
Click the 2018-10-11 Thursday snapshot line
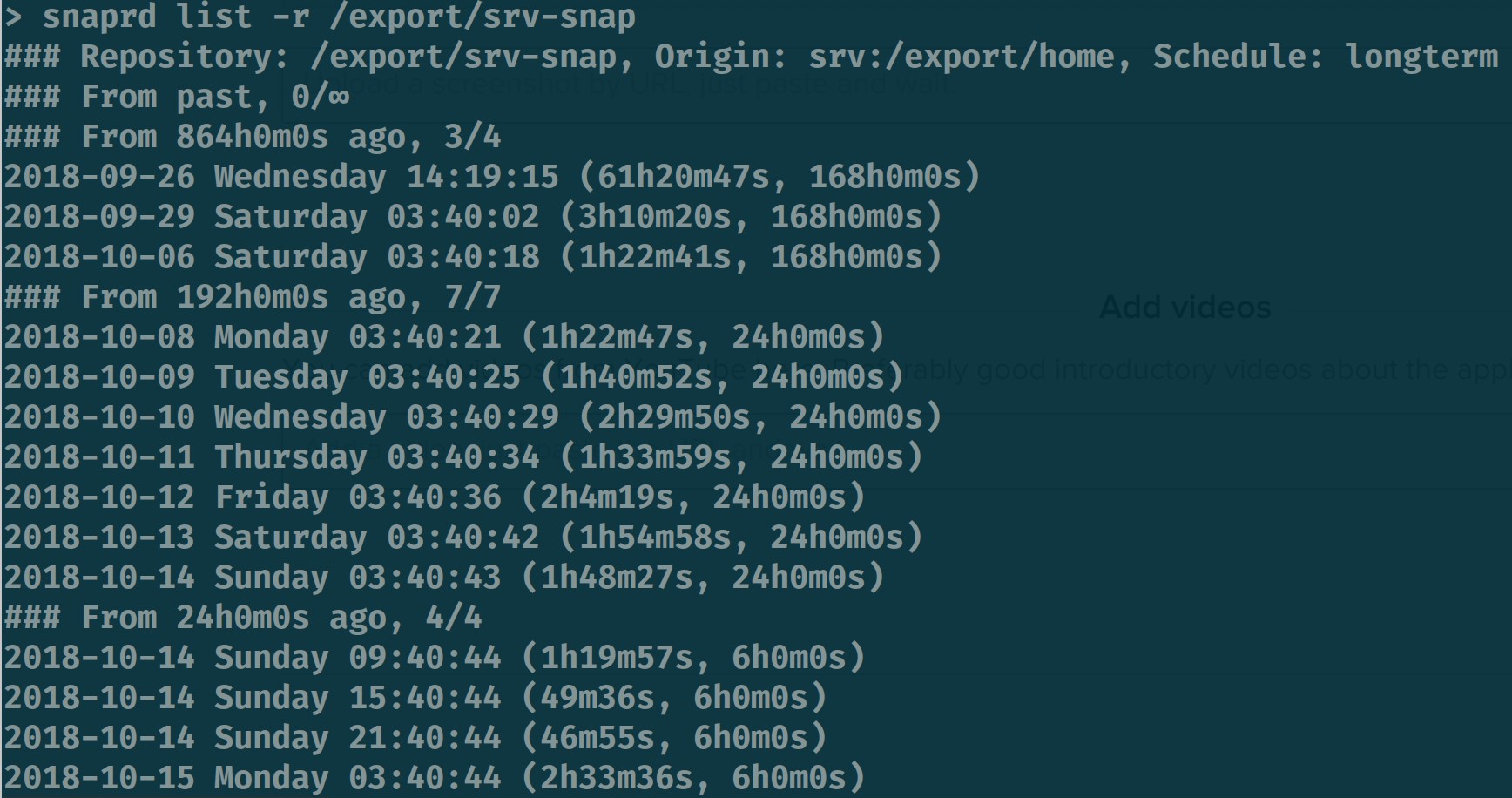(x=463, y=457)
